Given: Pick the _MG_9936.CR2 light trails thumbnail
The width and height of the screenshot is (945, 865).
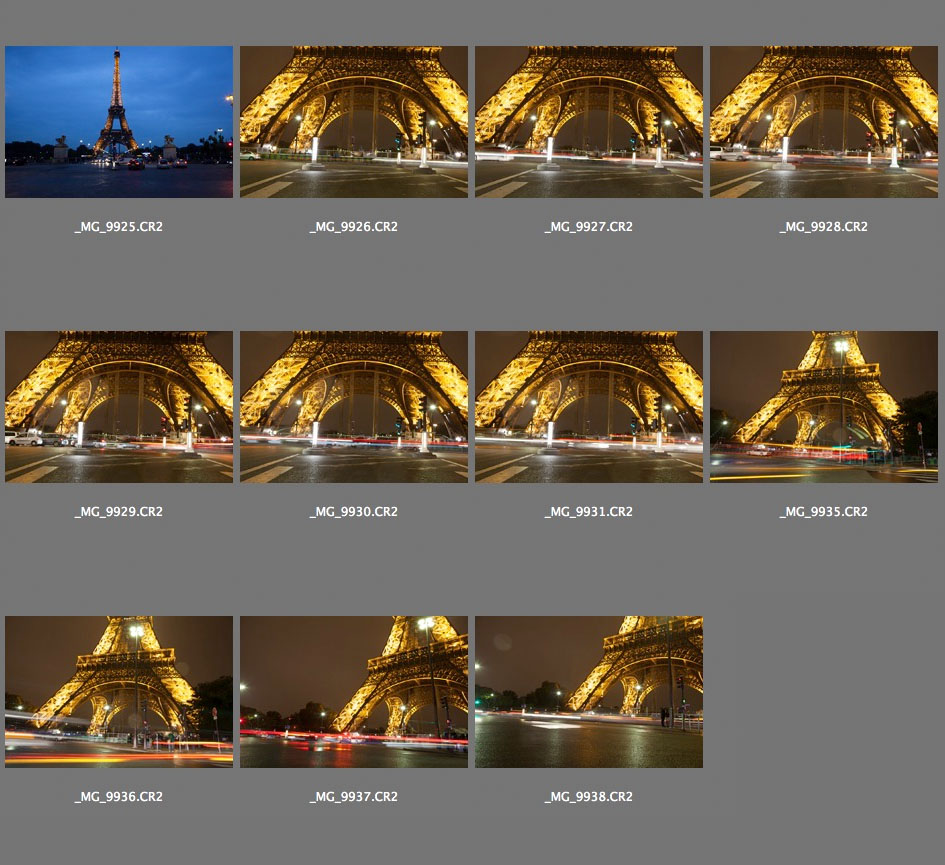Looking at the screenshot, I should coord(119,691).
